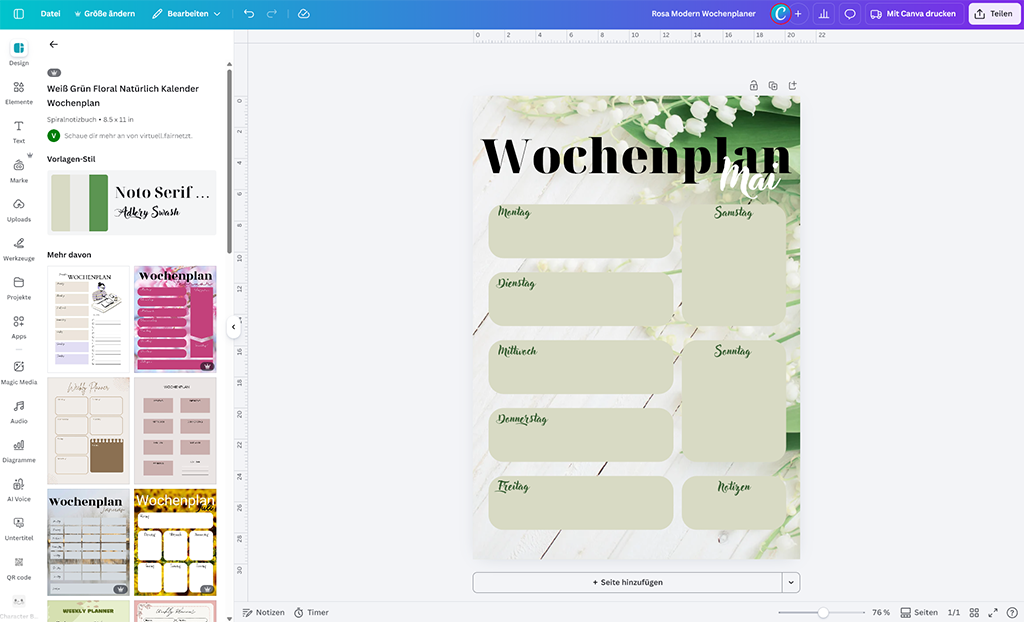This screenshot has width=1024, height=622.
Task: Toggle the sidebar menu icon
Action: (x=19, y=14)
